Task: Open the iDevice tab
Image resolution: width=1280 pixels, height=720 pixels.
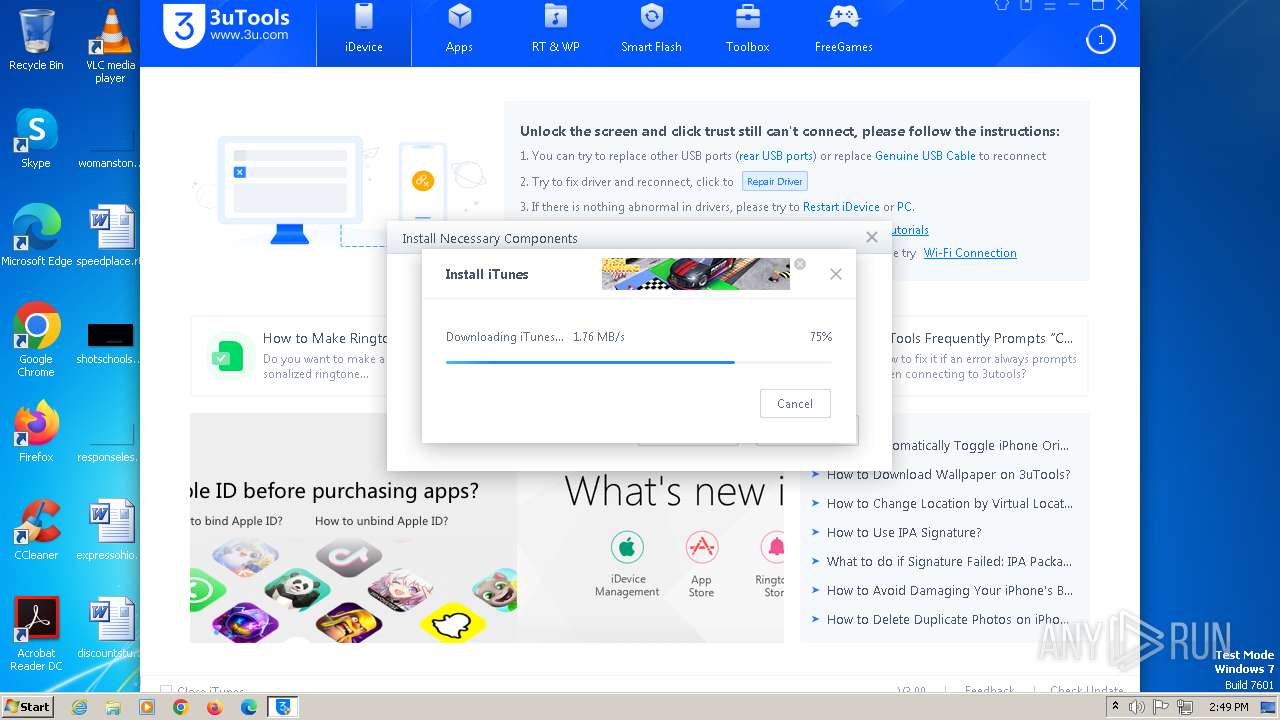Action: (364, 31)
